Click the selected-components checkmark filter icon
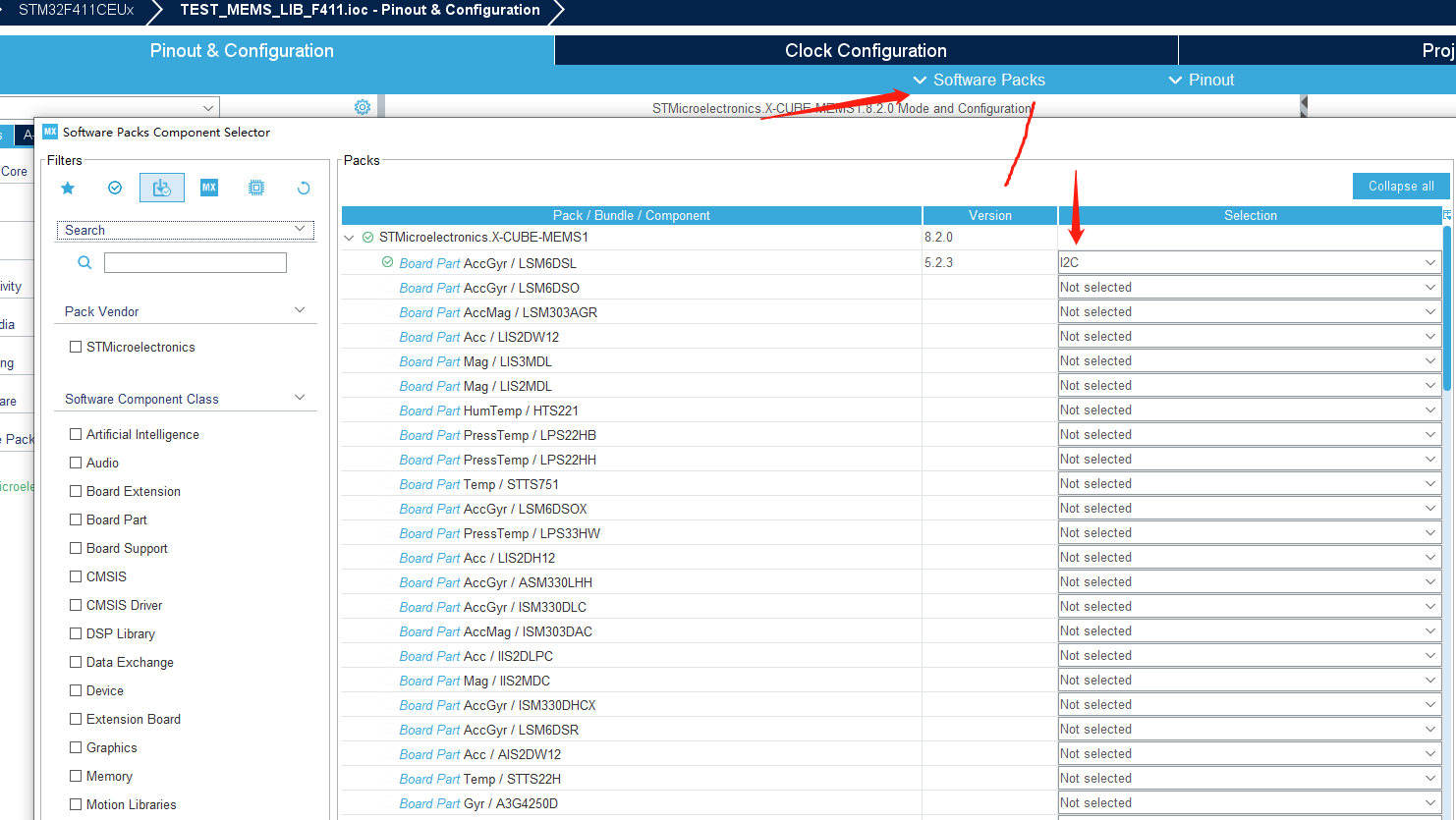The width and height of the screenshot is (1456, 820). click(x=115, y=188)
